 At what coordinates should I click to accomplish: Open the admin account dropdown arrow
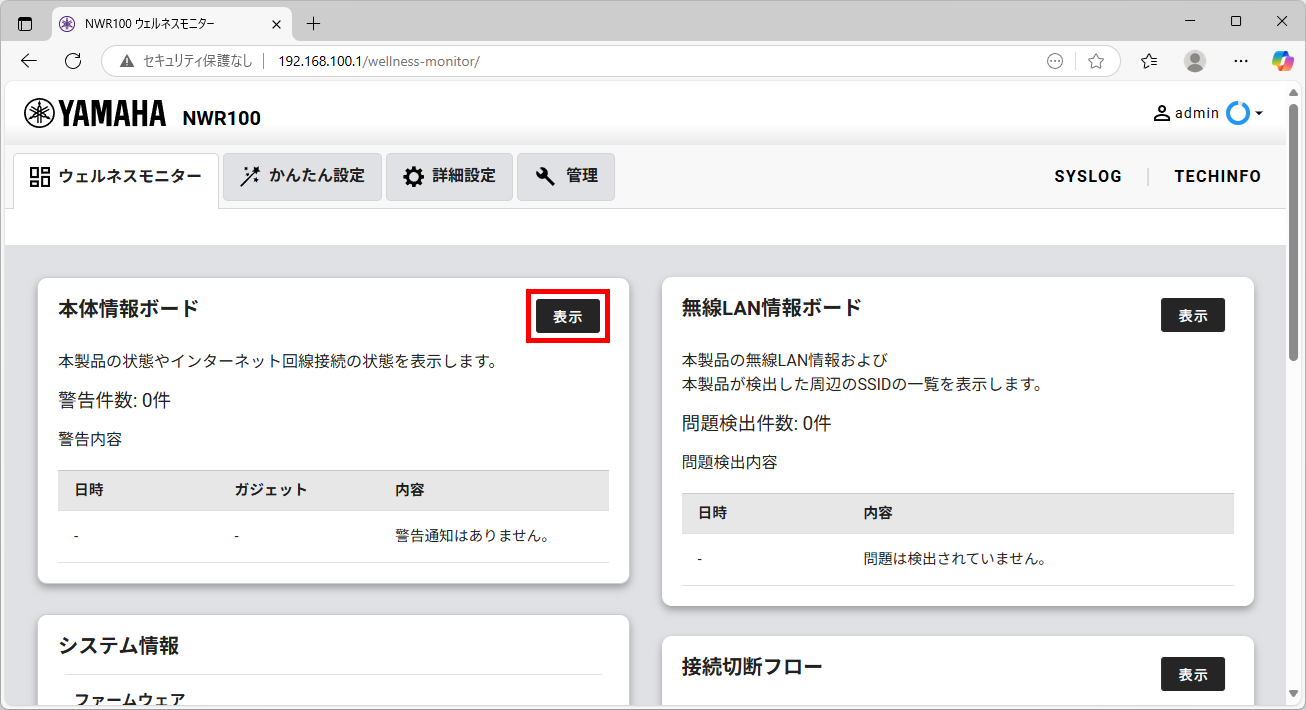[1261, 113]
